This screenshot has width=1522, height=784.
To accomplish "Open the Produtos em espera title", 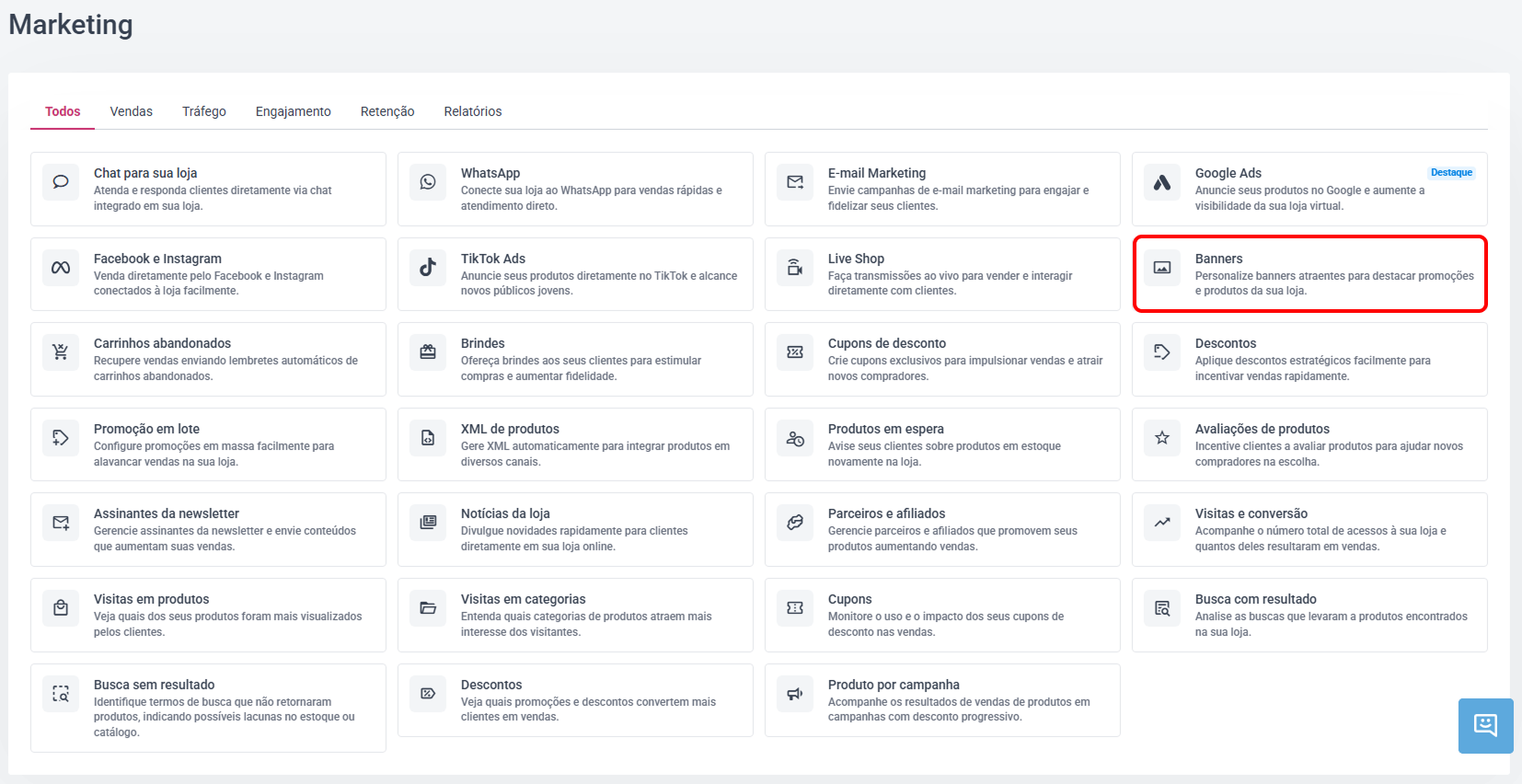I will point(886,429).
